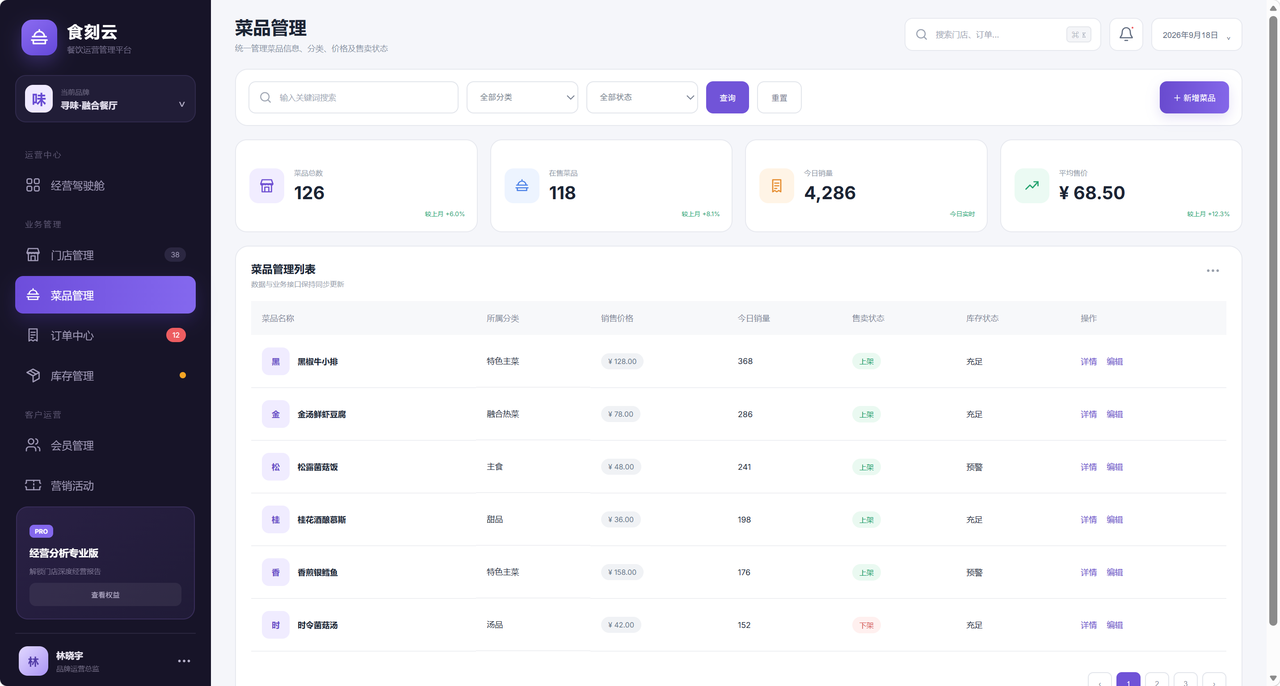1280x686 pixels.
Task: Go to 菜品管理 in the sidebar
Action: pyautogui.click(x=105, y=295)
